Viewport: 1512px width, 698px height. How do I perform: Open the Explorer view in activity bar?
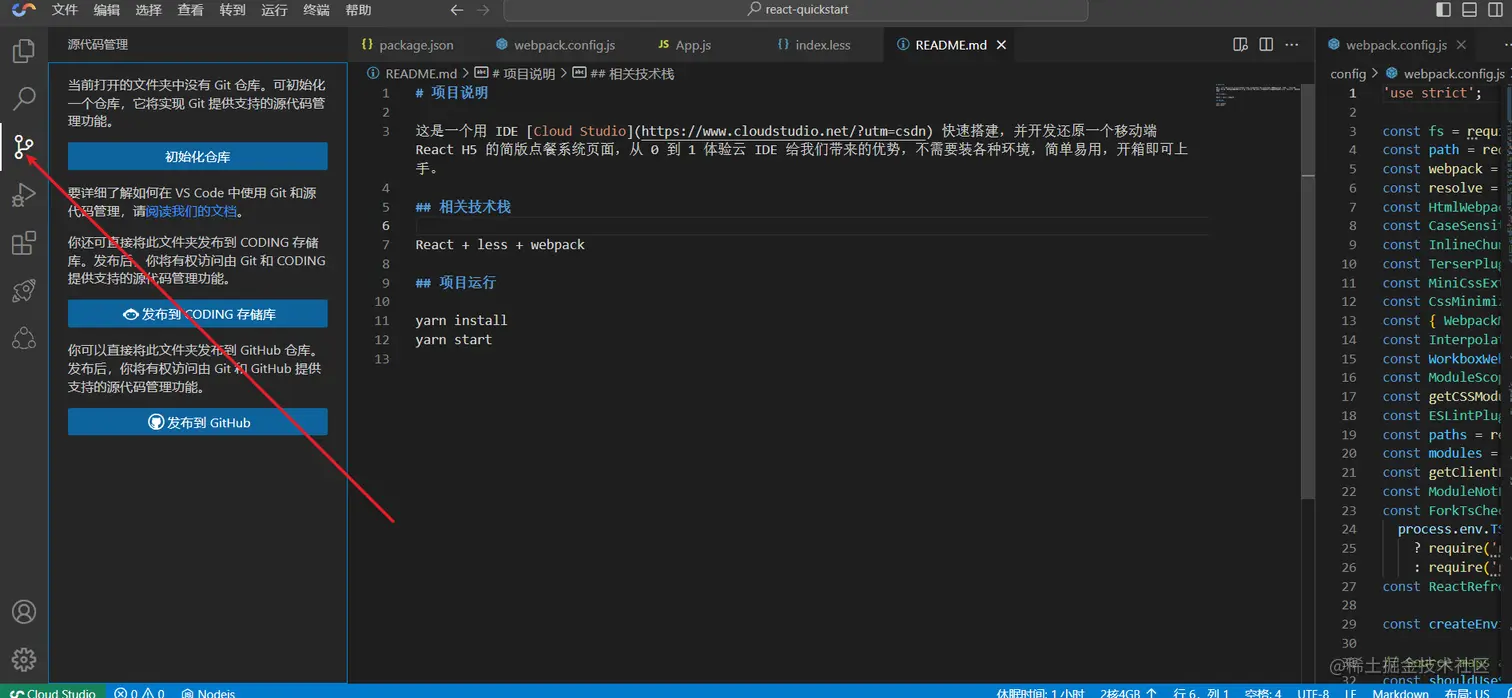pyautogui.click(x=24, y=50)
